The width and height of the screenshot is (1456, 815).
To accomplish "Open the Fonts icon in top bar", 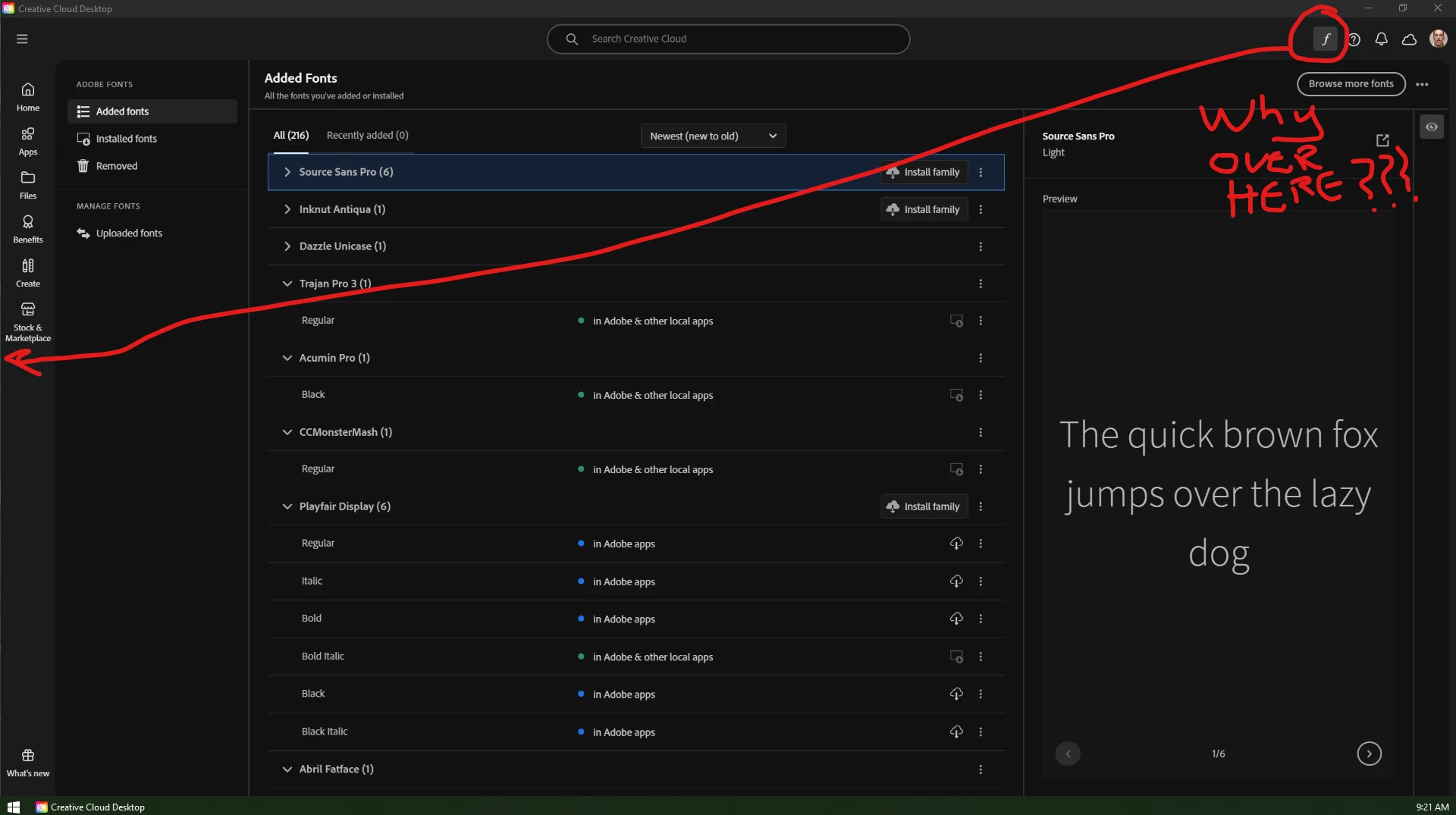I will pyautogui.click(x=1326, y=39).
